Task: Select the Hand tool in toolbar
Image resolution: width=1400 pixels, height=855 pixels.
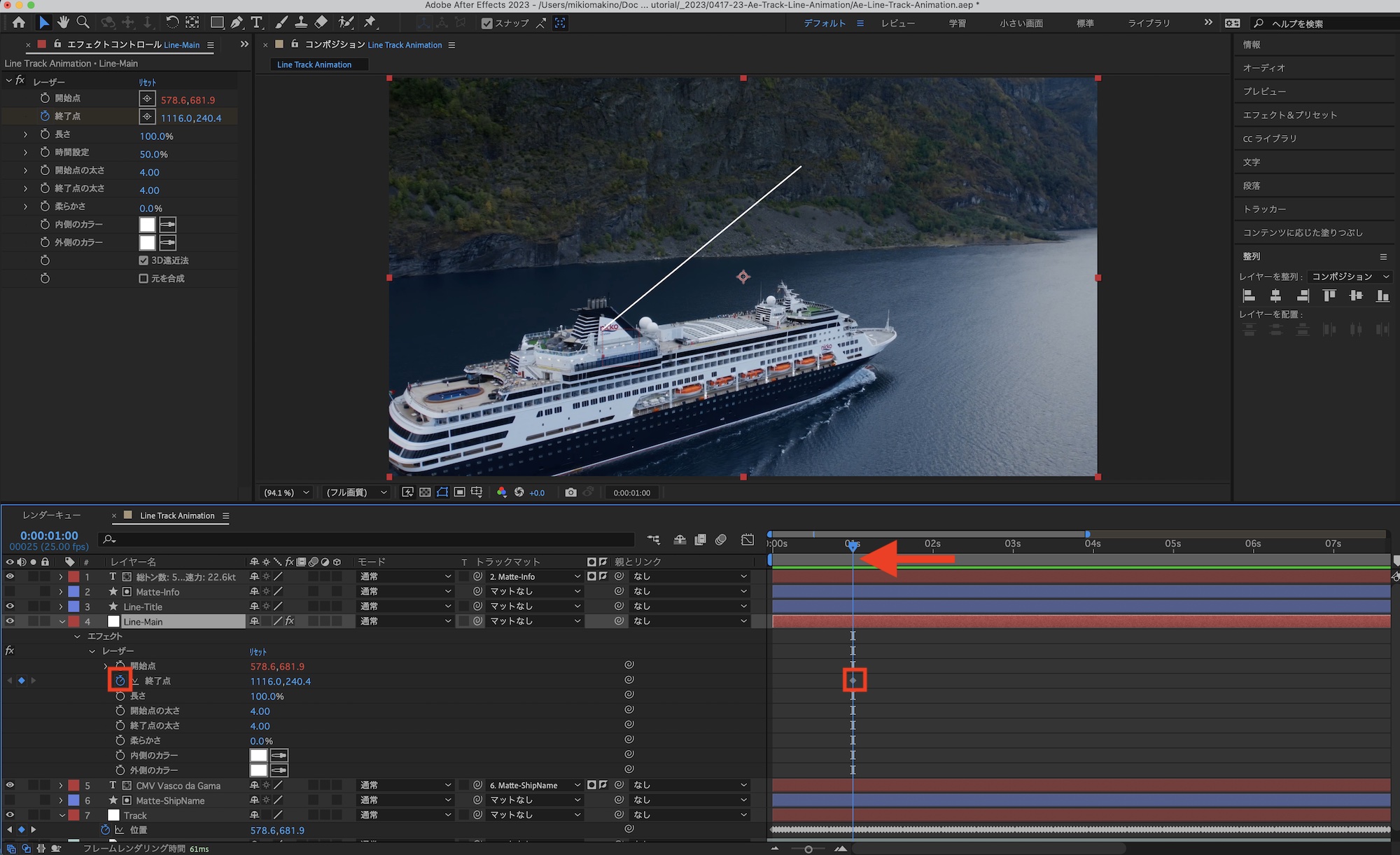Action: tap(63, 22)
